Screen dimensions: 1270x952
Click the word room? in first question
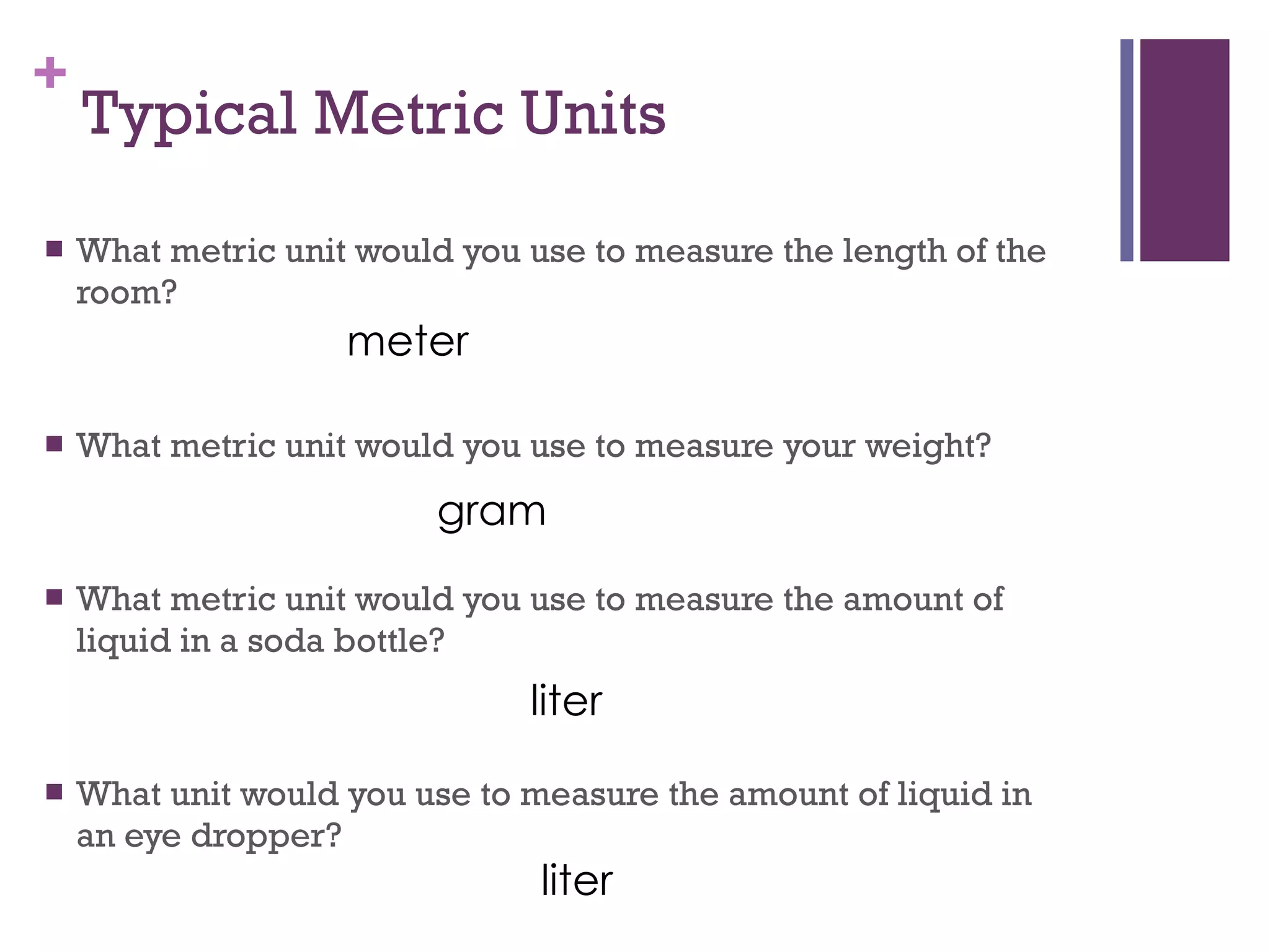coord(127,293)
